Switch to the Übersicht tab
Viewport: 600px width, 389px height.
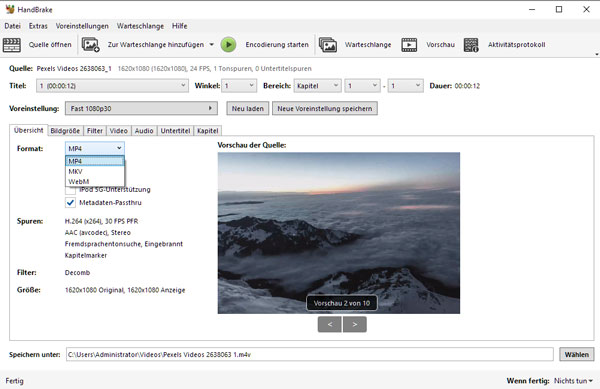tap(29, 130)
